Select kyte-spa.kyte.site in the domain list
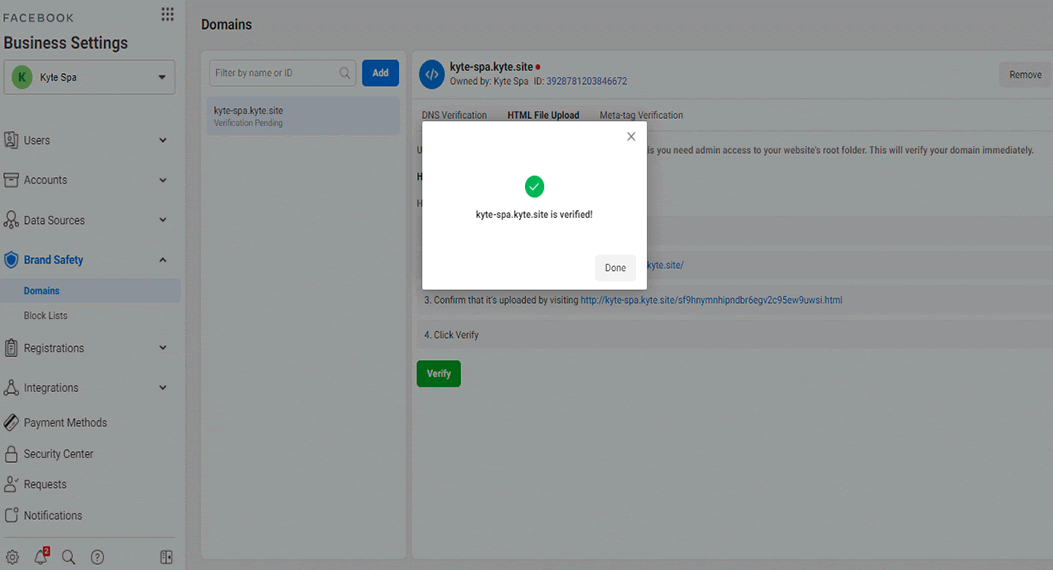This screenshot has height=570, width=1053. [303, 115]
